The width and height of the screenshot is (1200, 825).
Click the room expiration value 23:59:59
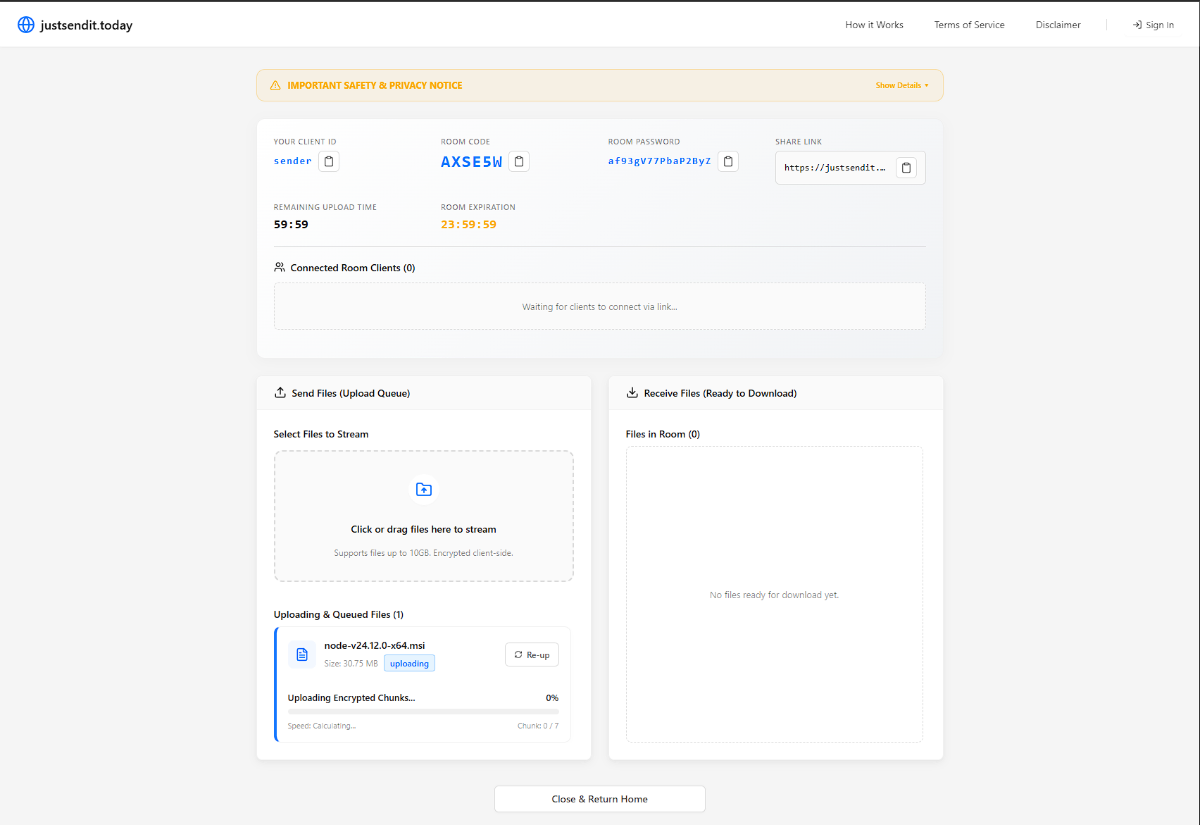point(469,224)
